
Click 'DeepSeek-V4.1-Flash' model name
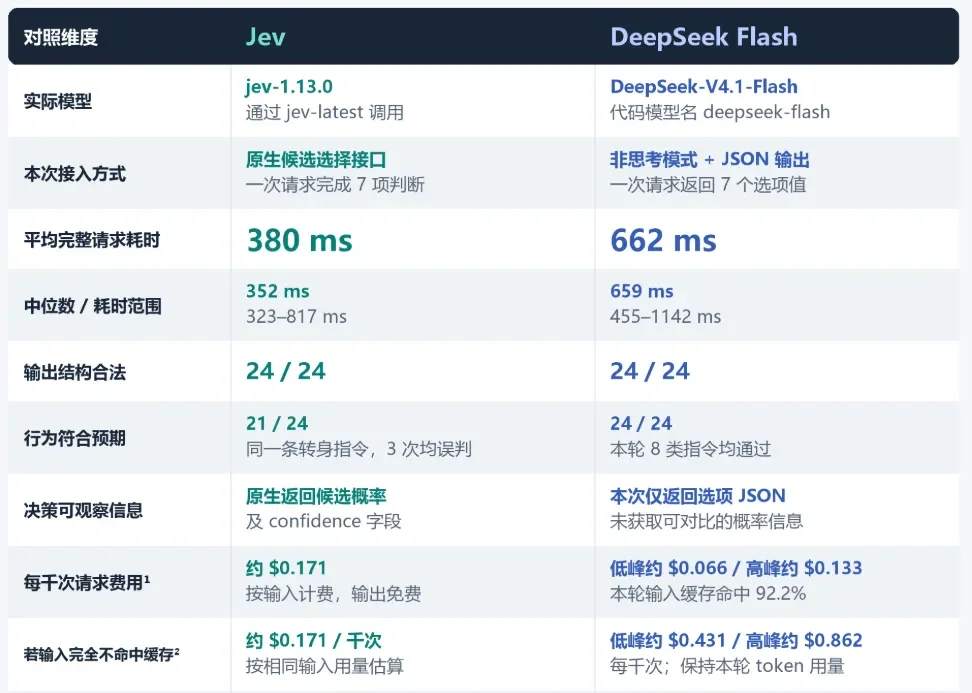(704, 86)
